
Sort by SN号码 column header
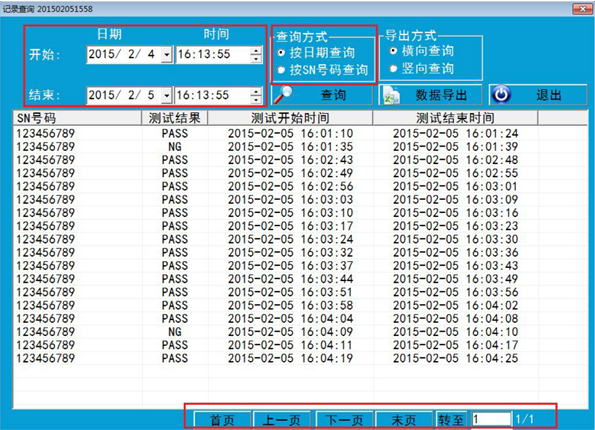pyautogui.click(x=77, y=118)
